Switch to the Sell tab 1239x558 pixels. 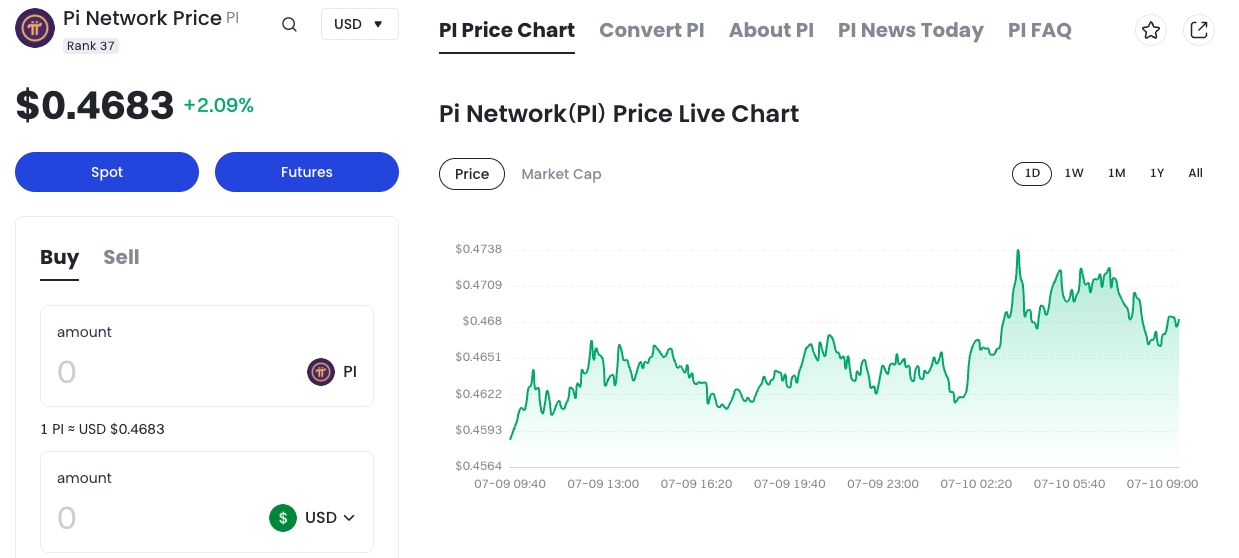121,257
